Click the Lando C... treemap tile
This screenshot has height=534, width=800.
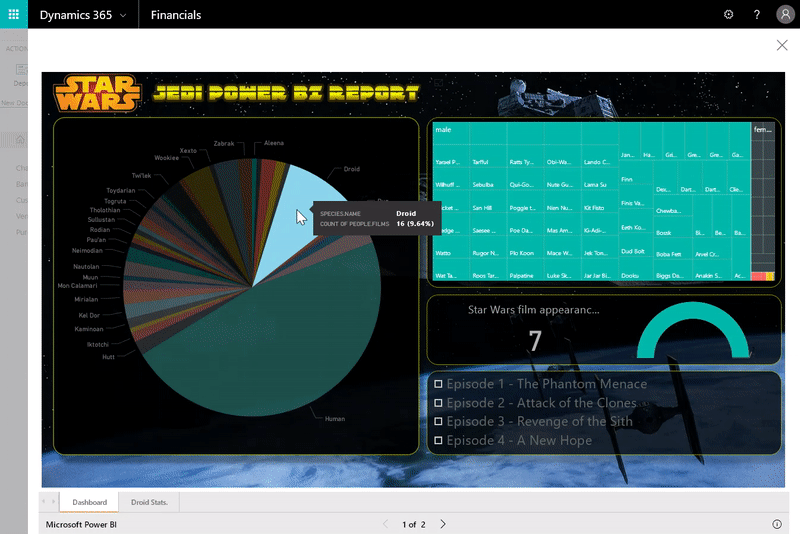pos(599,156)
